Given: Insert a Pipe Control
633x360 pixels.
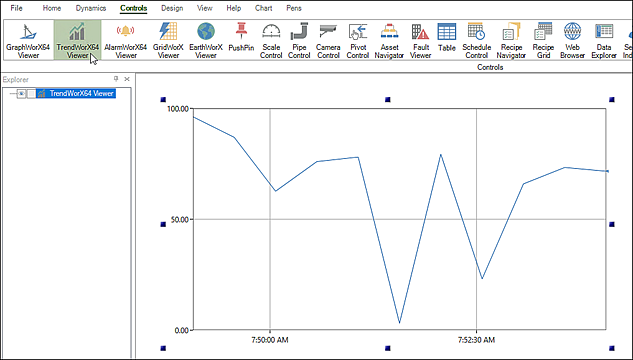Looking at the screenshot, I should [x=299, y=41].
